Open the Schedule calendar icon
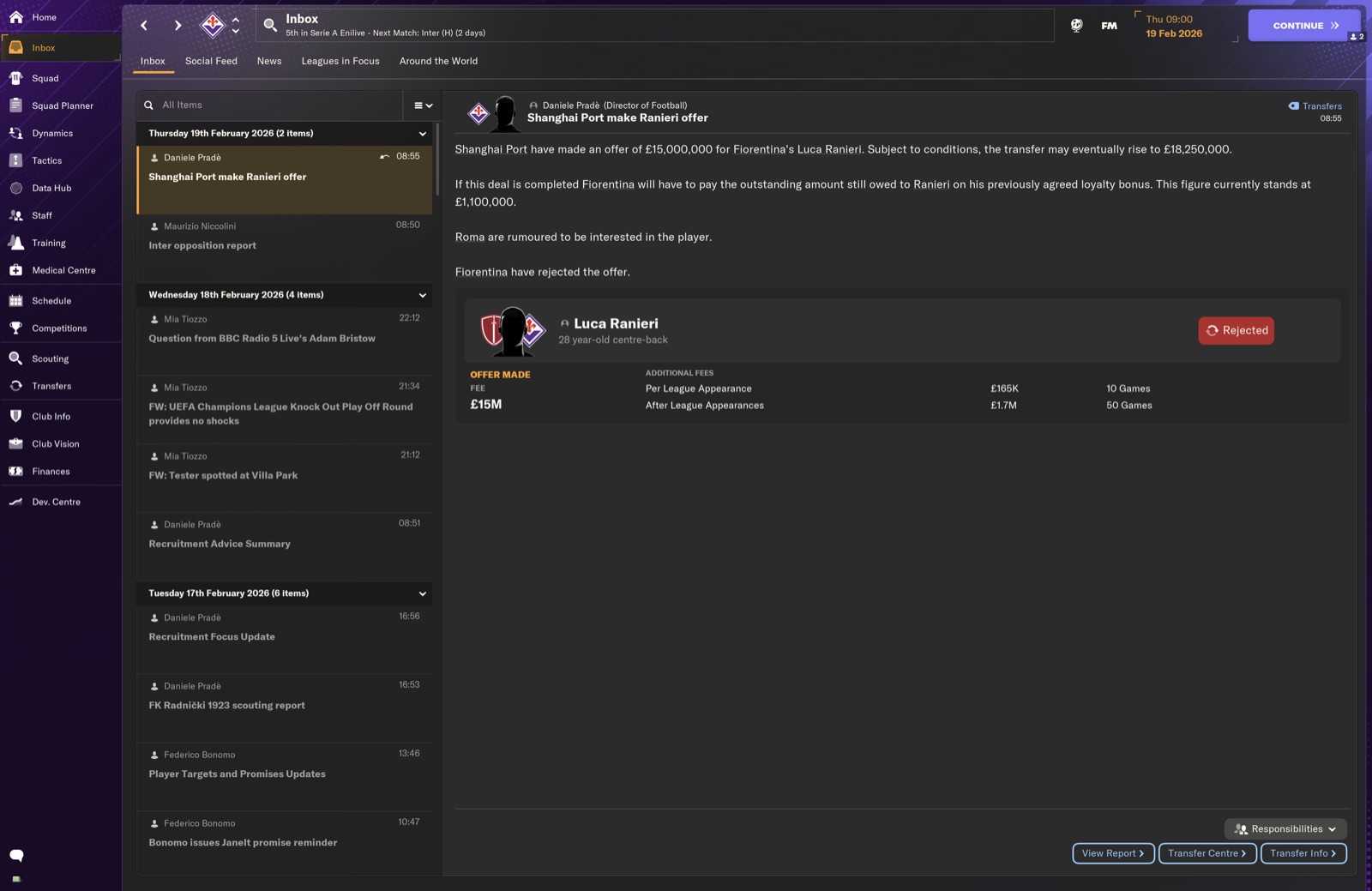The height and width of the screenshot is (891, 1372). coord(15,301)
